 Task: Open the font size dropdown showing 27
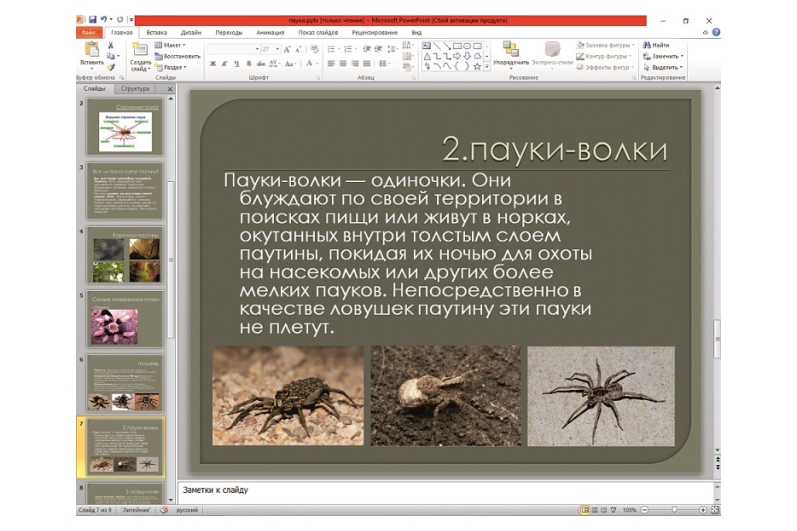coord(278,49)
